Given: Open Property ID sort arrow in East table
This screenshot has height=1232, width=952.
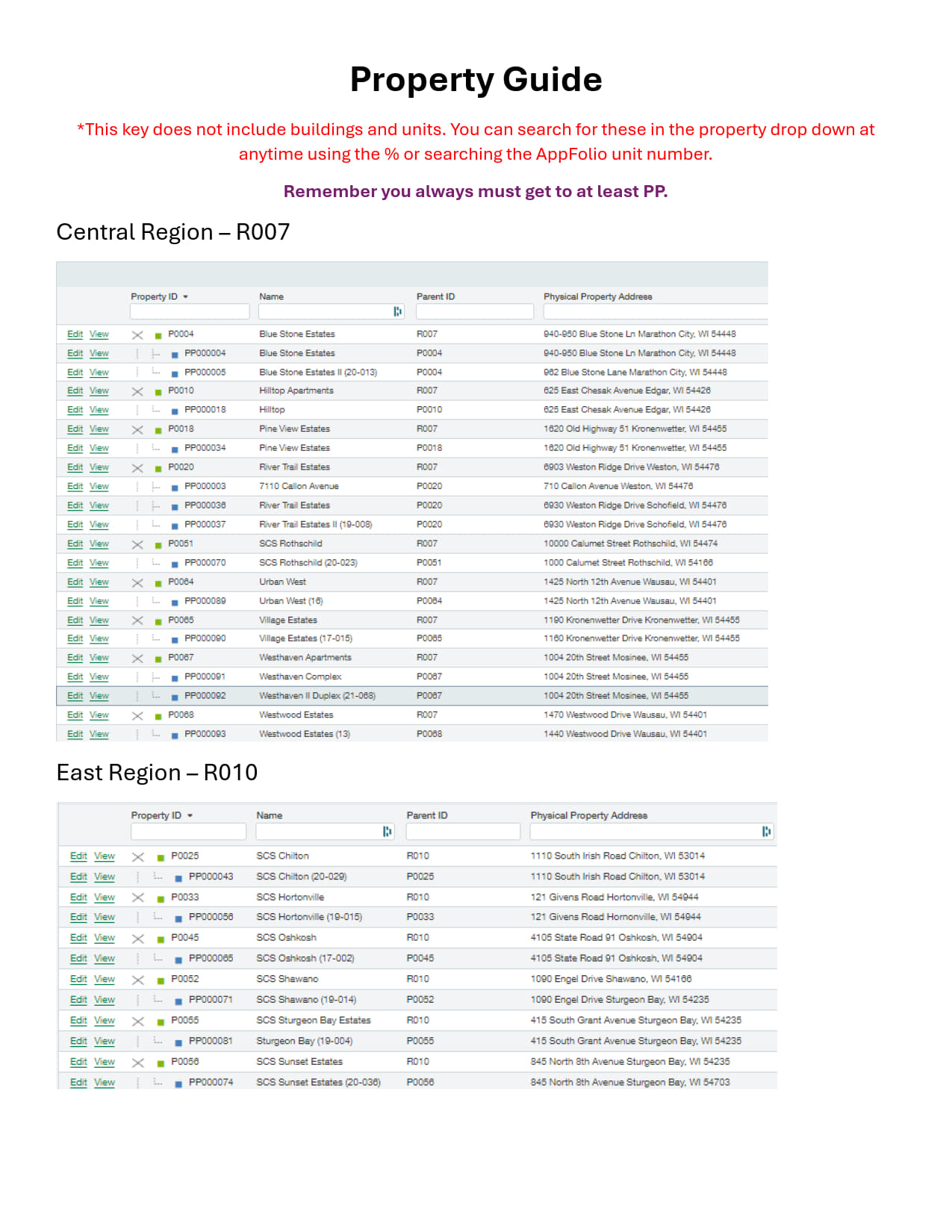Looking at the screenshot, I should pos(190,815).
